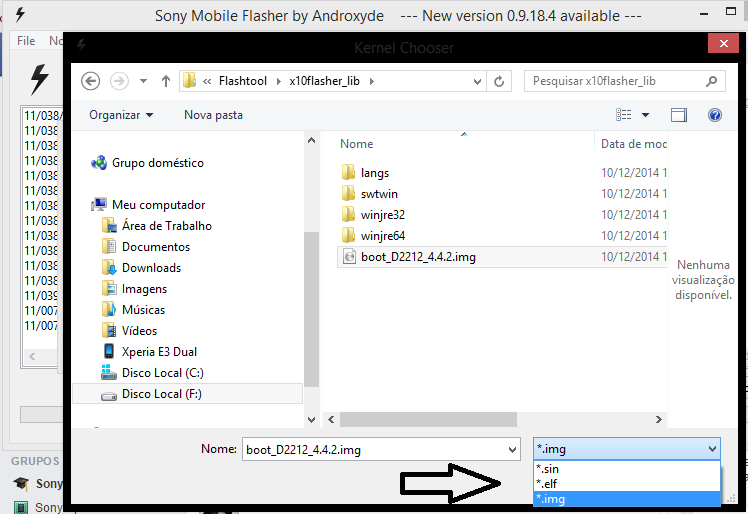Click the Grupo doméstico homegroup icon

tap(99, 163)
